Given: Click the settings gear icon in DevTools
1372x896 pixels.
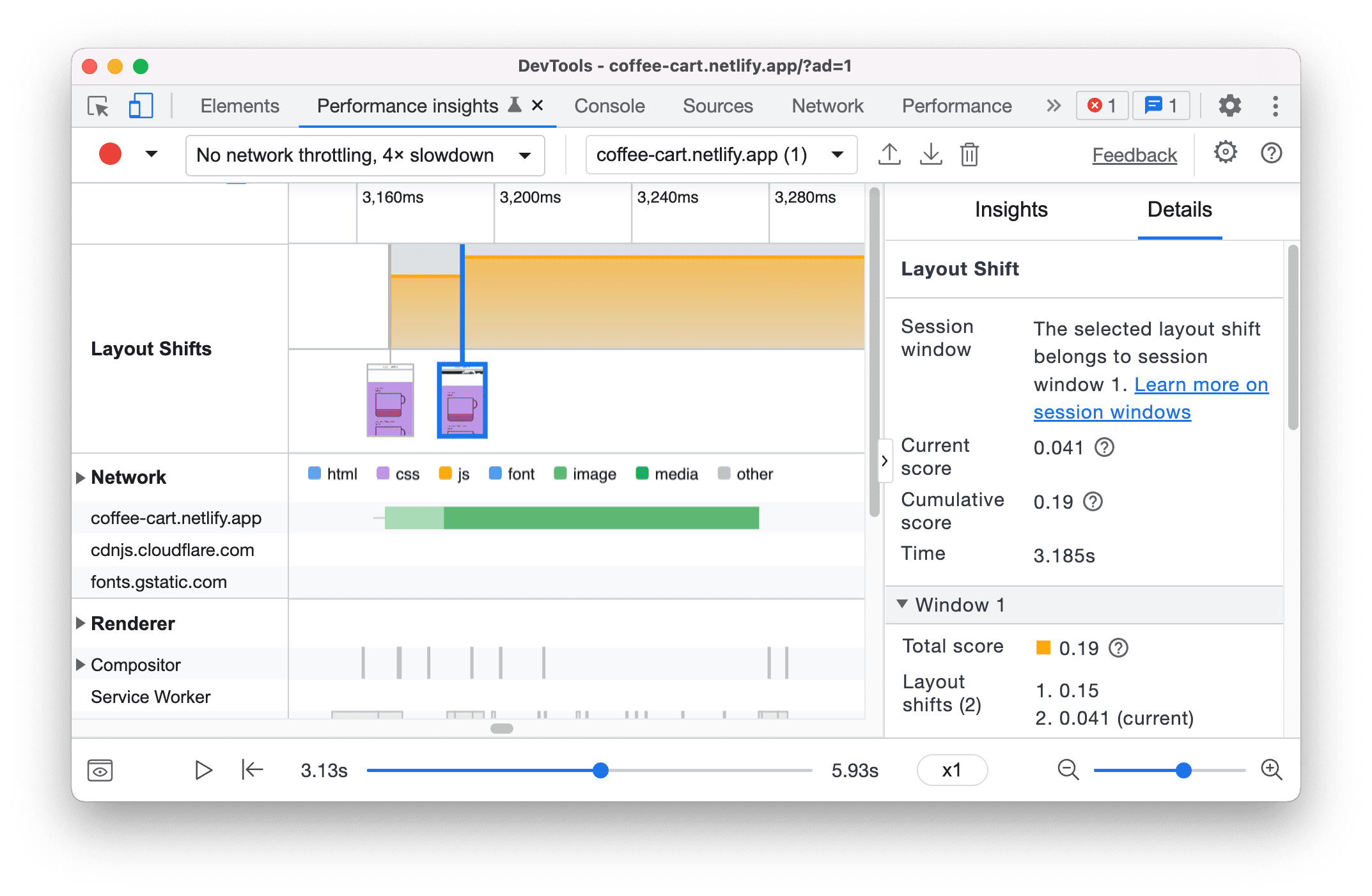Looking at the screenshot, I should coord(1229,106).
